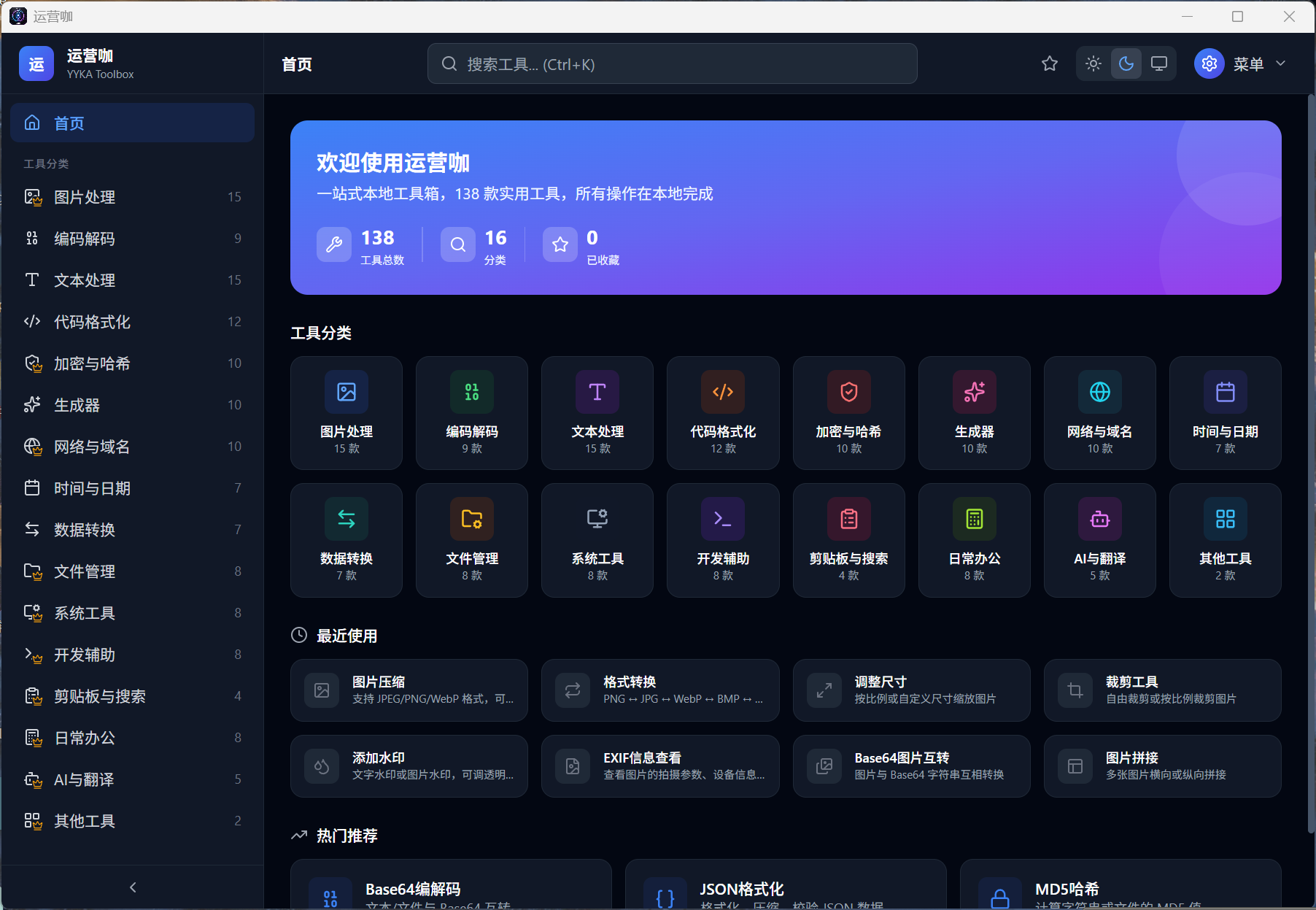This screenshot has height=910, width=1316.
Task: Click the 16 分类 search icon
Action: tap(458, 244)
